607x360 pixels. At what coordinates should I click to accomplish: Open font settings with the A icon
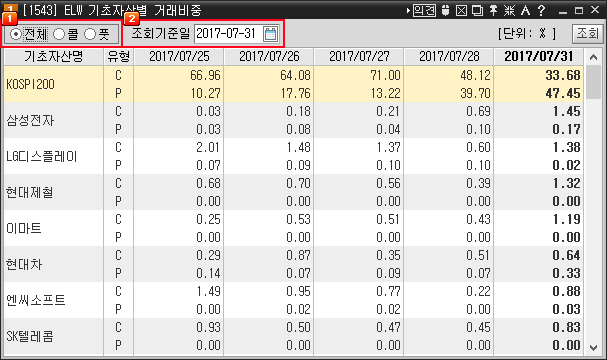(x=525, y=10)
